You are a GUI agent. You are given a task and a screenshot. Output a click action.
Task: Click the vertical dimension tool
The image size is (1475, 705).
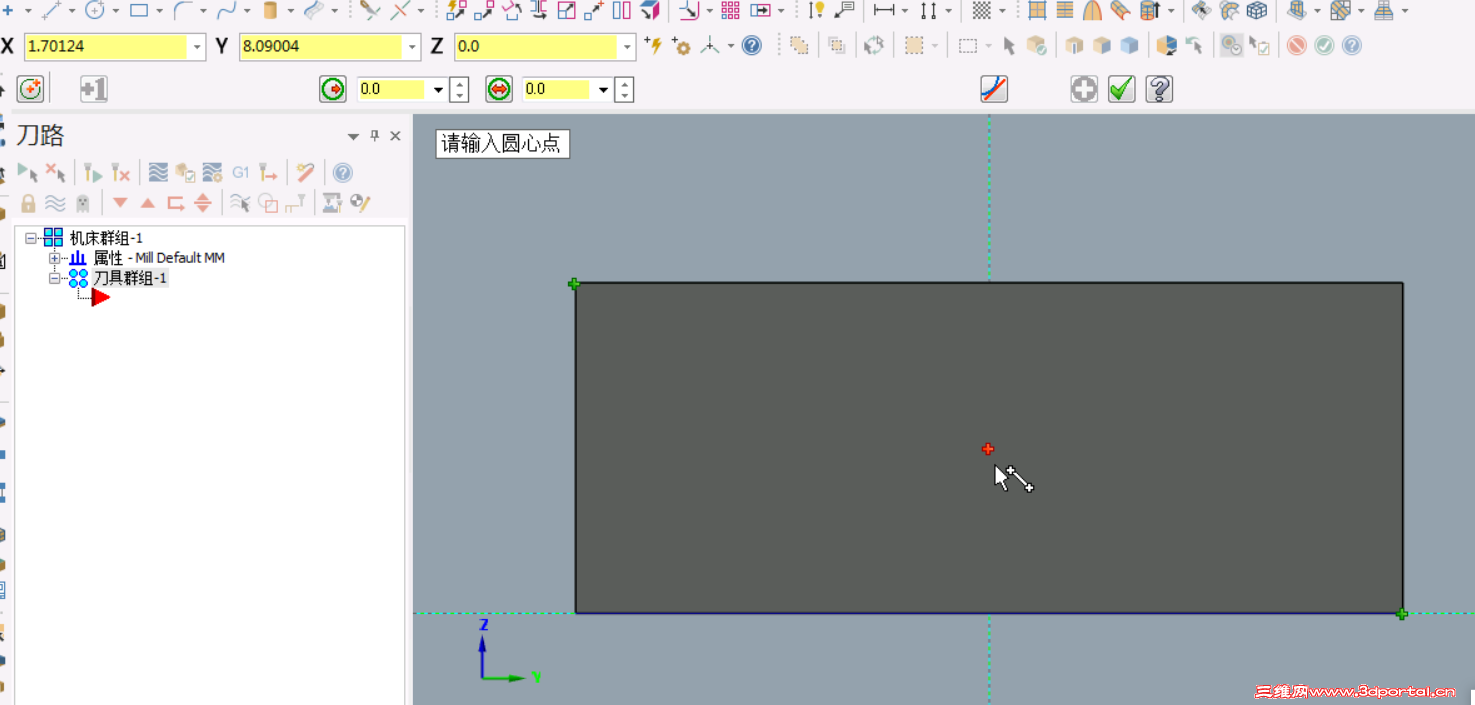928,10
